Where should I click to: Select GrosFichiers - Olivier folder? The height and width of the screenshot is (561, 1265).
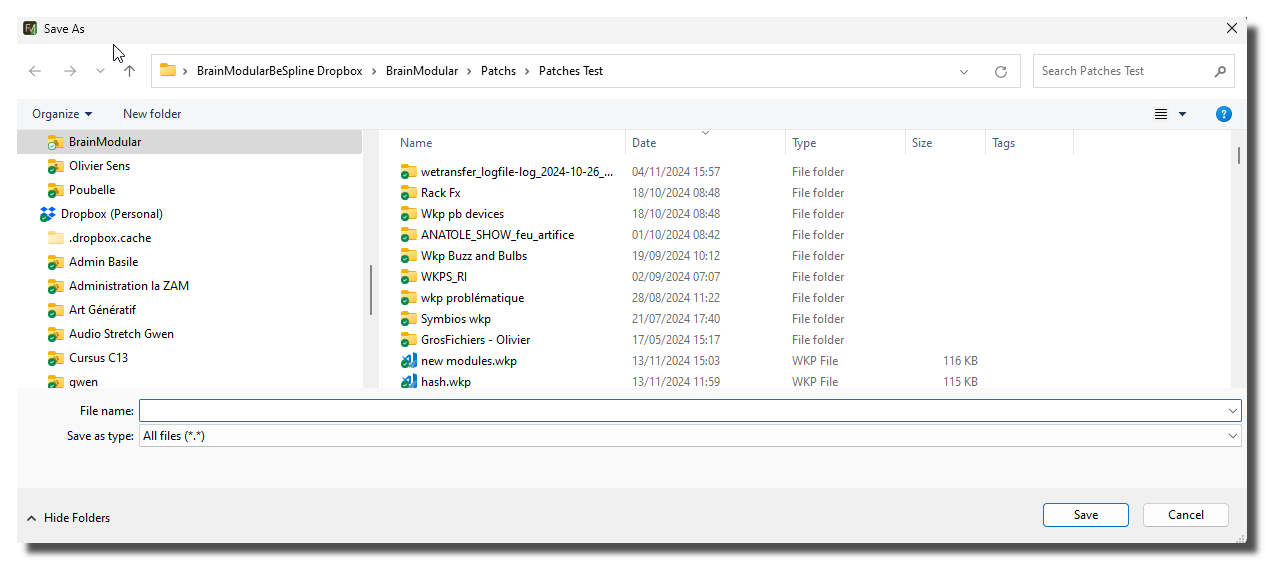tap(475, 340)
